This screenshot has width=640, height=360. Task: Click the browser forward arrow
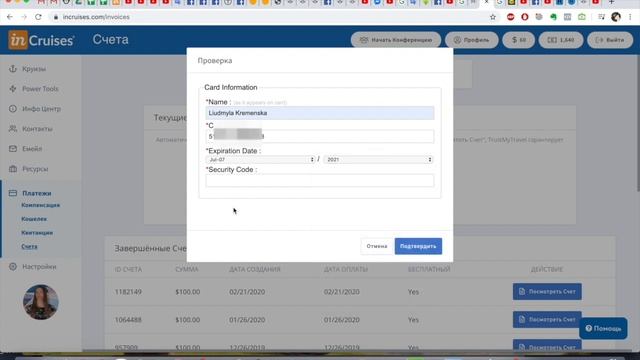click(x=24, y=17)
